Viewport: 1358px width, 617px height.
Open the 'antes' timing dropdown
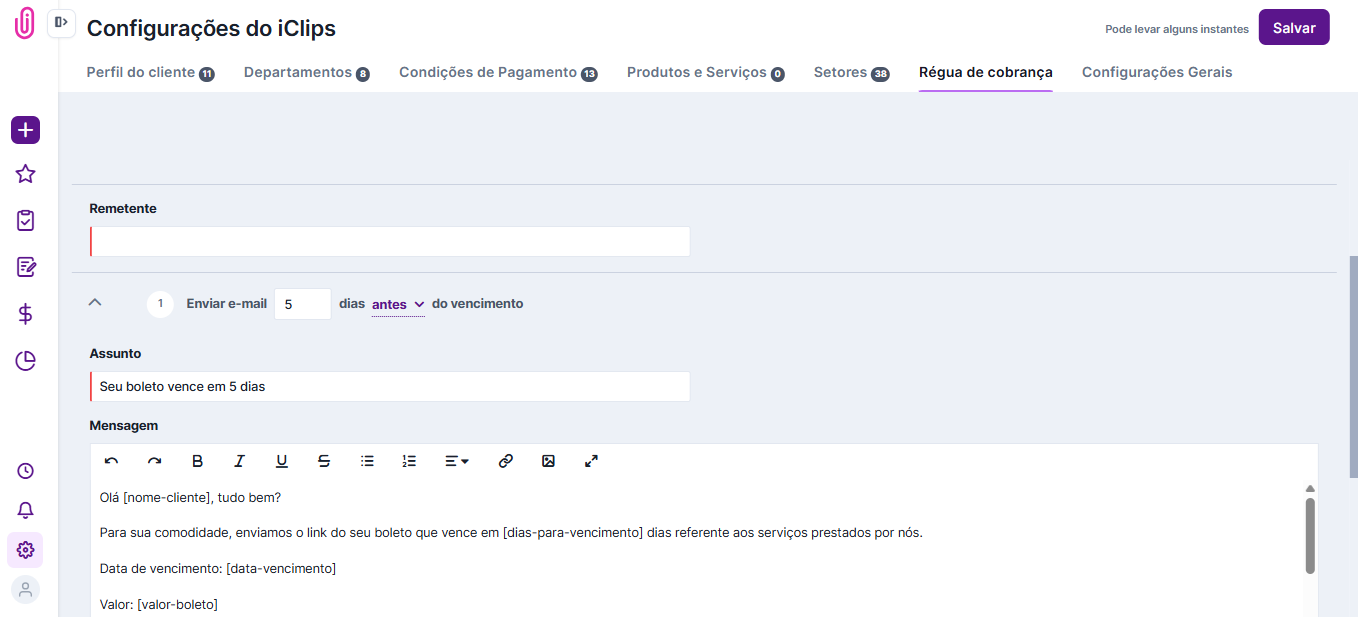point(398,304)
